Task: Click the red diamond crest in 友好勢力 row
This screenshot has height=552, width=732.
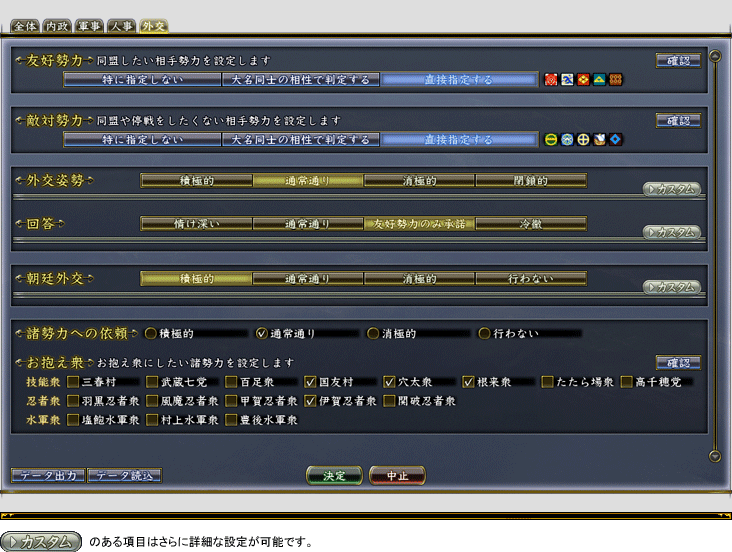Action: click(583, 80)
